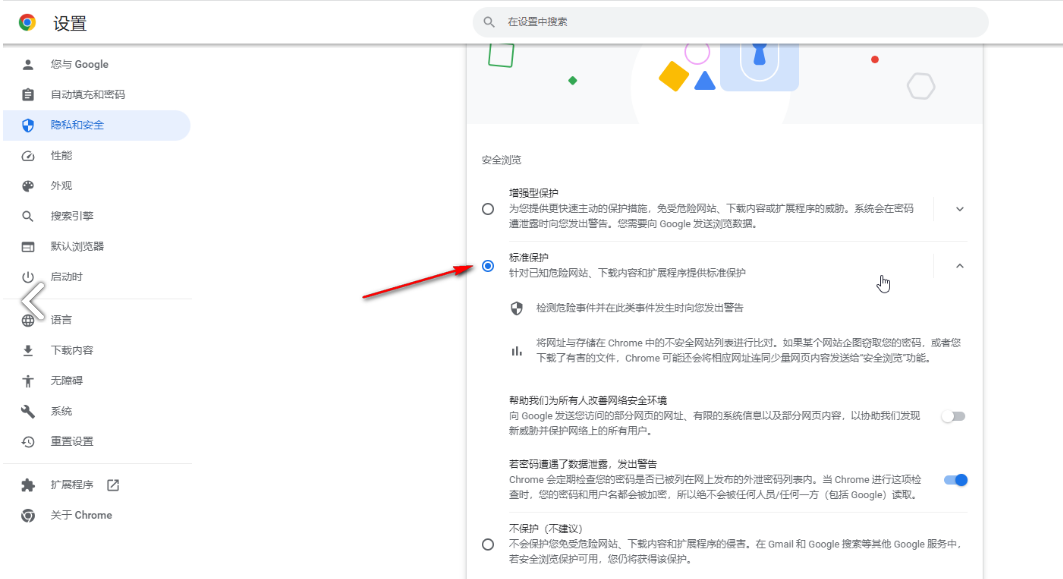Click the person icon beside 您与 Google
The image size is (1063, 579).
(x=28, y=64)
